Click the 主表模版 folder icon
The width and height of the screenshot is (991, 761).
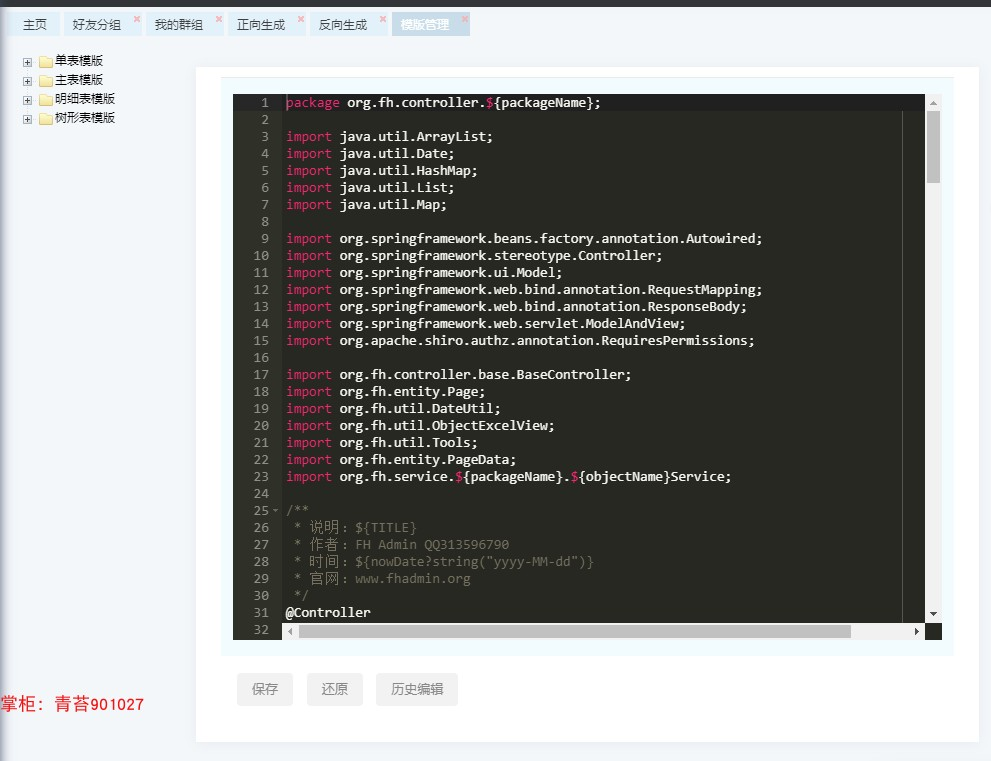(x=46, y=81)
